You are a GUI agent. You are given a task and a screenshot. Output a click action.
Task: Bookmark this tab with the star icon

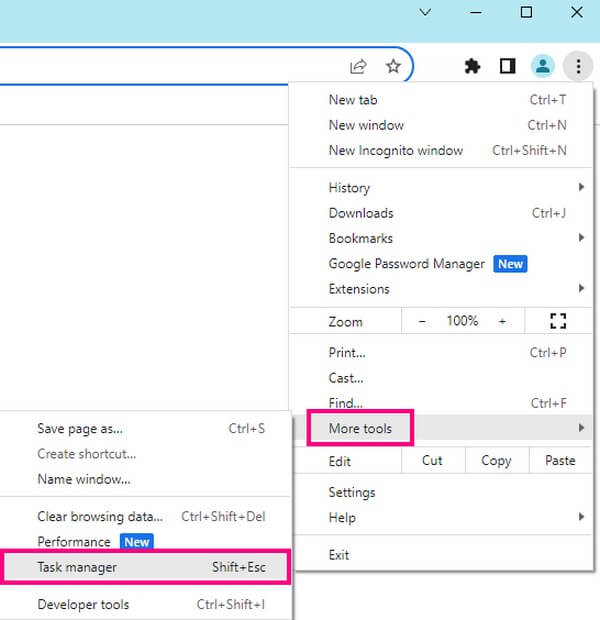[393, 66]
